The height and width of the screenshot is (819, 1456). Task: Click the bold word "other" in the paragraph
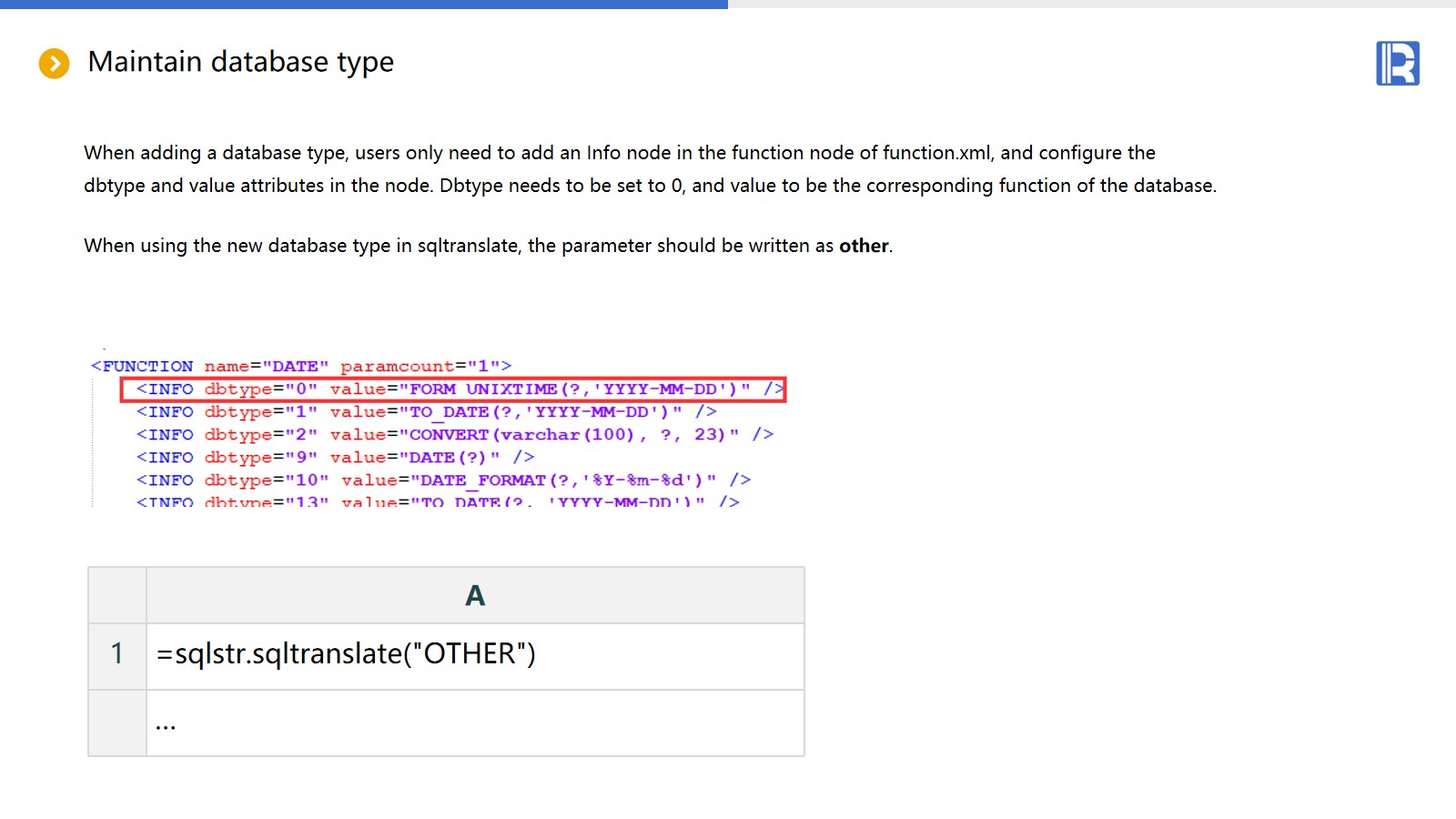863,246
